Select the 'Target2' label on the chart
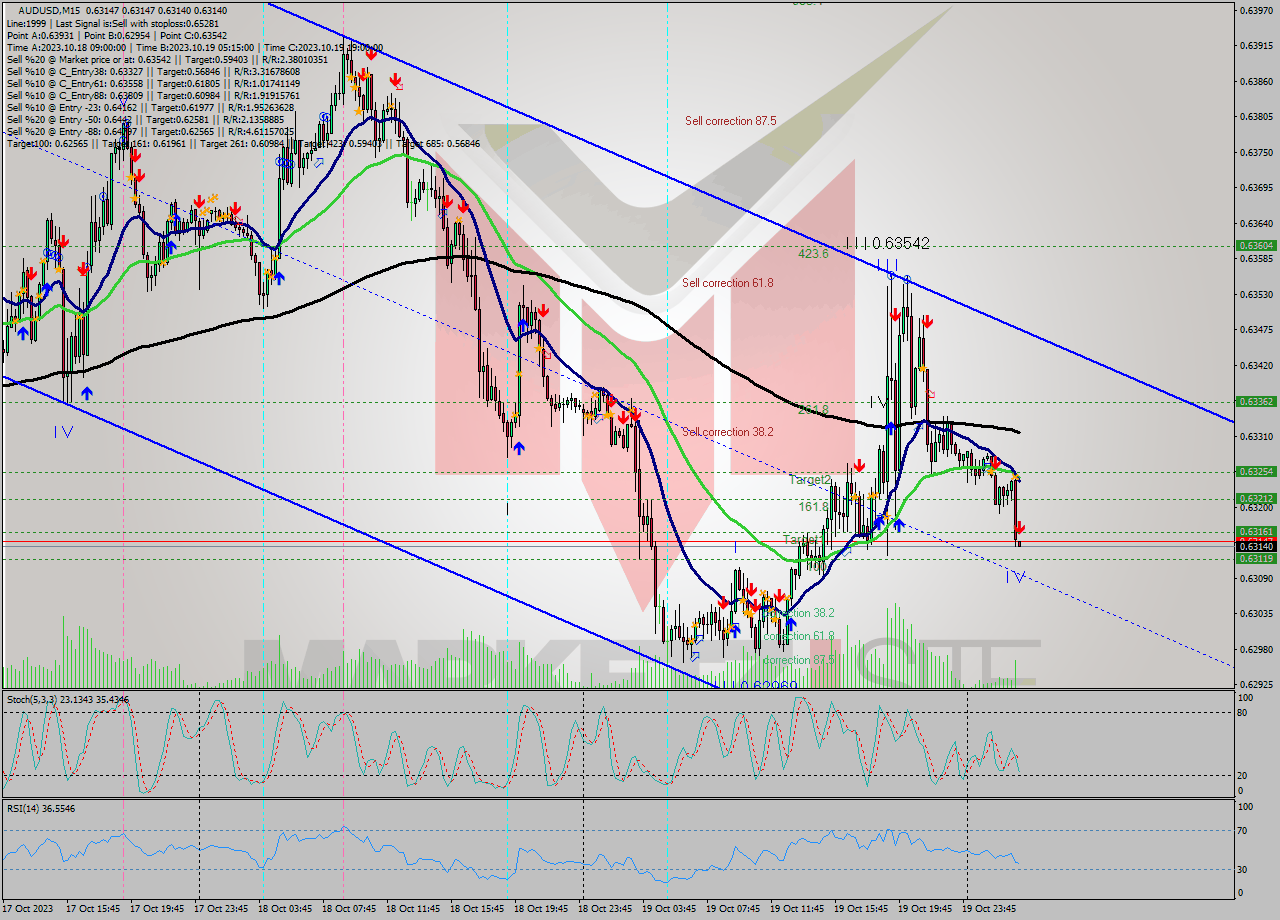The height and width of the screenshot is (920, 1280). coord(808,480)
